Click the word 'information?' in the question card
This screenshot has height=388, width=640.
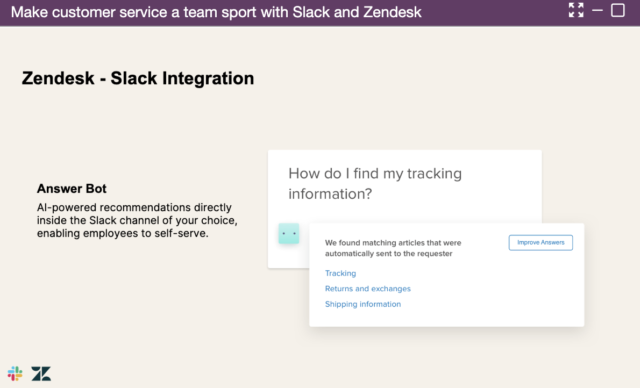click(330, 194)
